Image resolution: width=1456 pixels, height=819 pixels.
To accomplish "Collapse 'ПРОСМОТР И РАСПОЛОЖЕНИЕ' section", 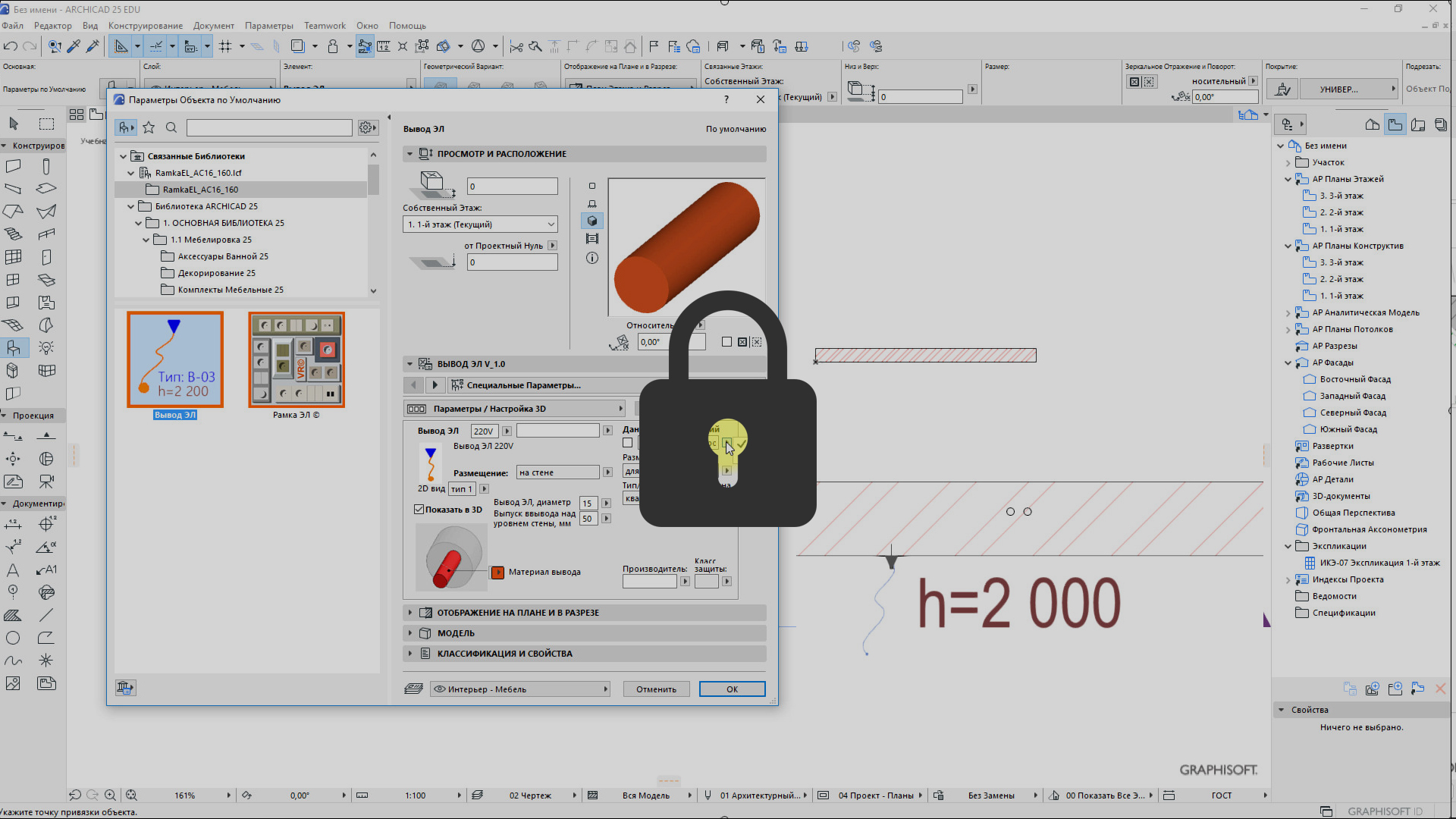I will (410, 154).
